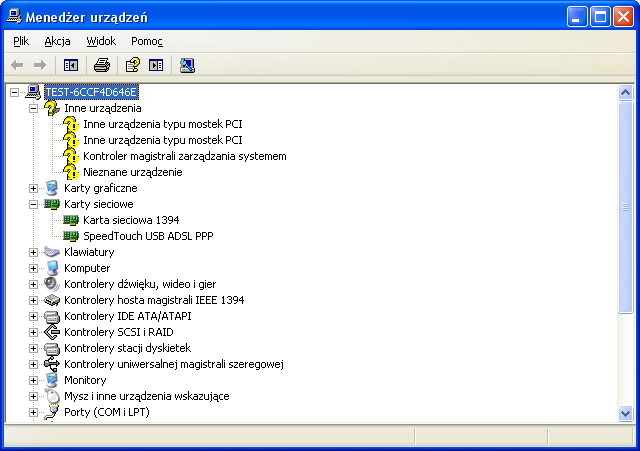The image size is (640, 451).
Task: Click the scrollbar up arrow
Action: (625, 92)
